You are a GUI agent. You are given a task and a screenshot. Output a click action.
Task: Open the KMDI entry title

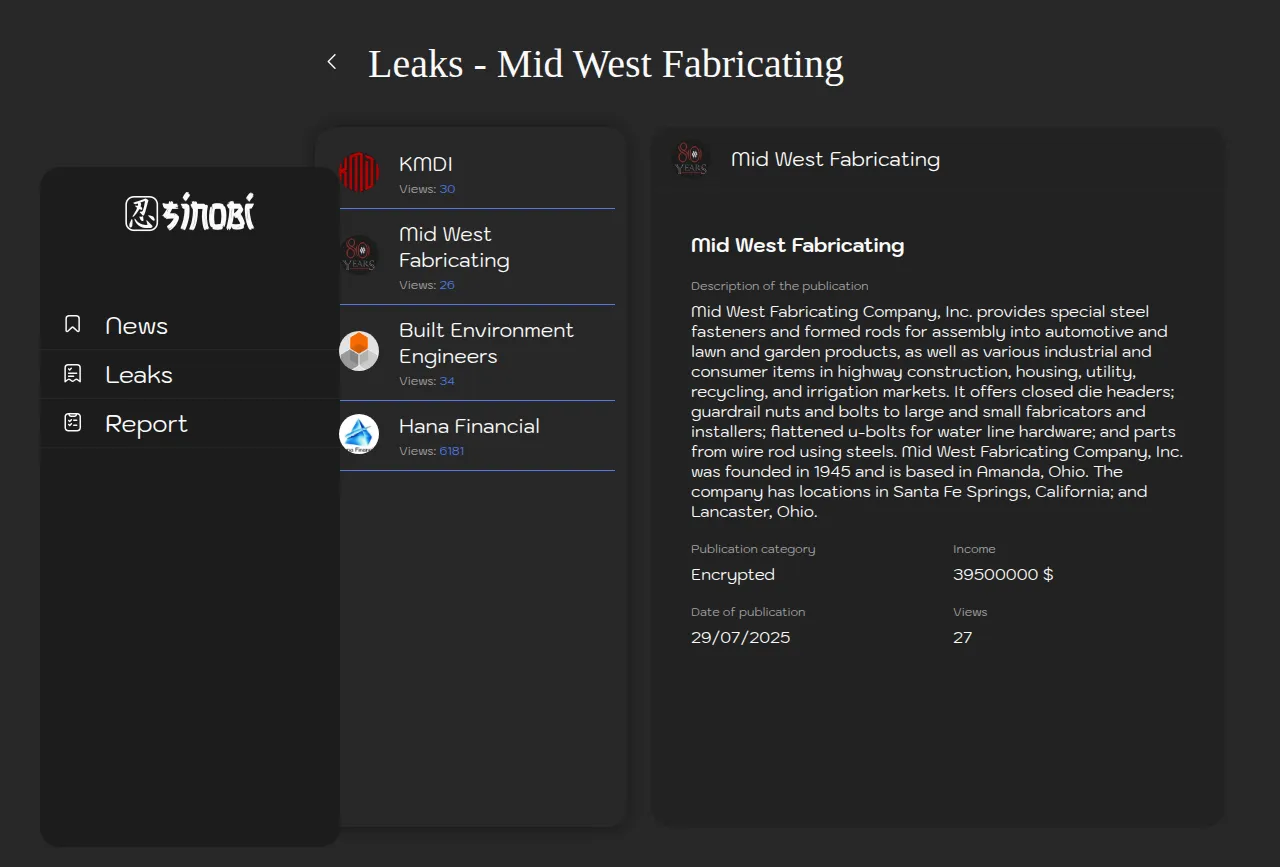click(x=426, y=164)
